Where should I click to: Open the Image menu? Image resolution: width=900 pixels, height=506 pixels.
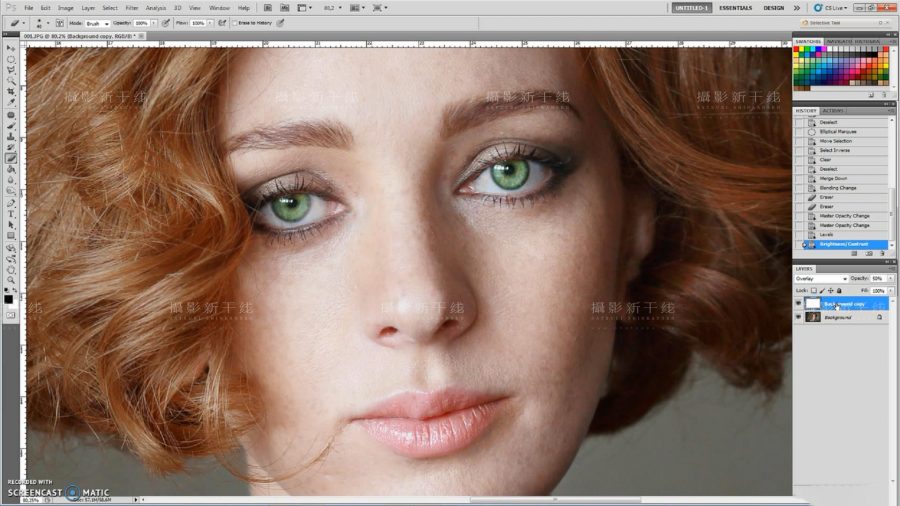coord(65,8)
